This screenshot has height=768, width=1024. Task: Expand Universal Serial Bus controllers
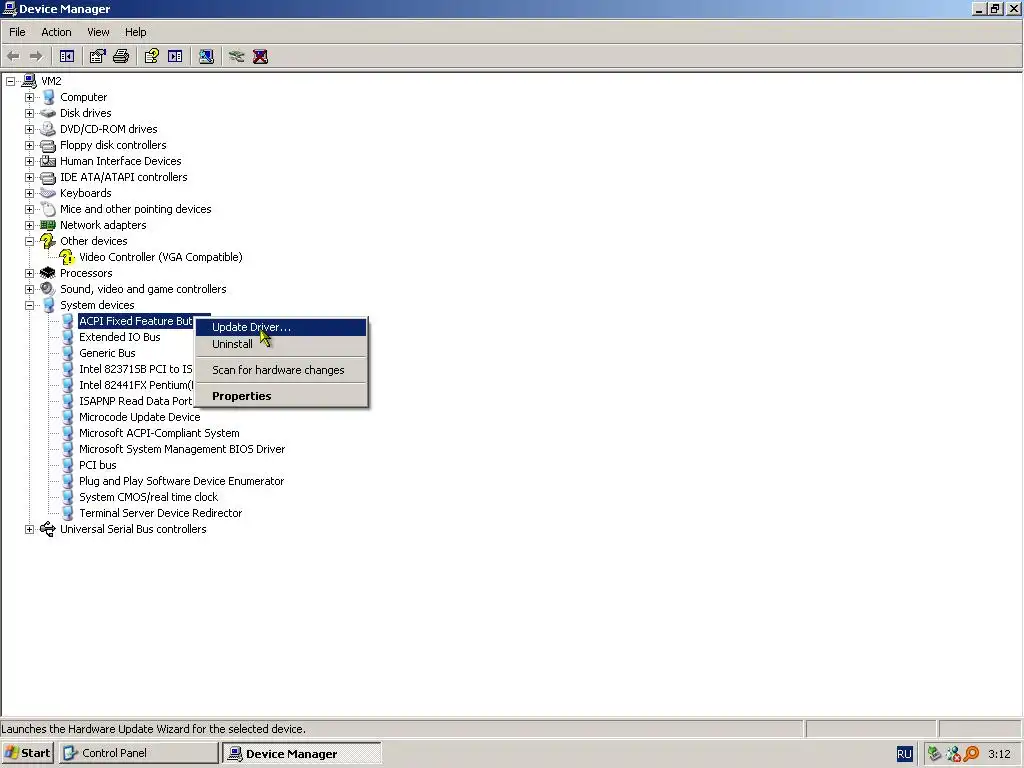click(29, 529)
